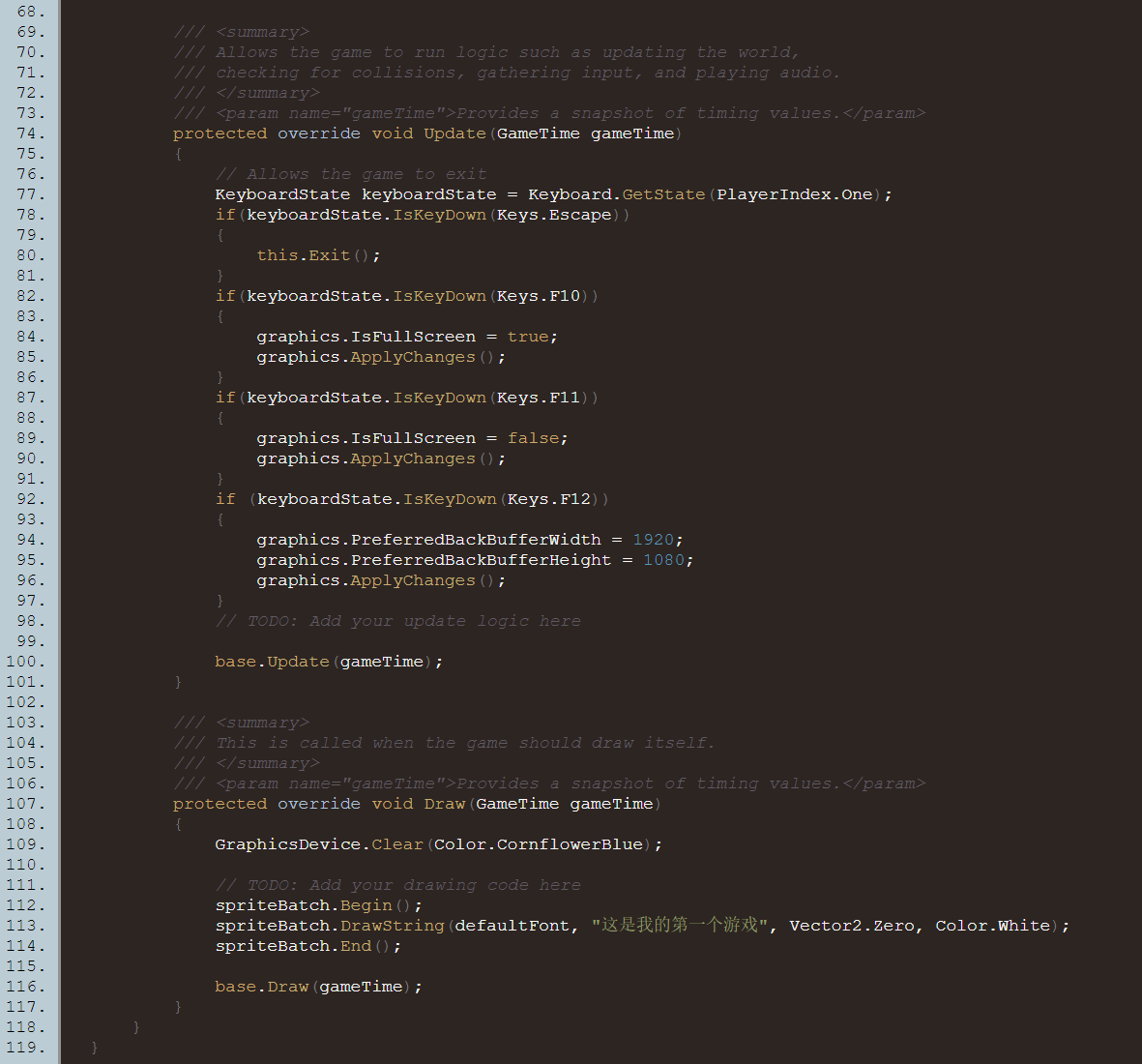Click the number 1080 on line 95
1142x1064 pixels.
[x=663, y=560]
